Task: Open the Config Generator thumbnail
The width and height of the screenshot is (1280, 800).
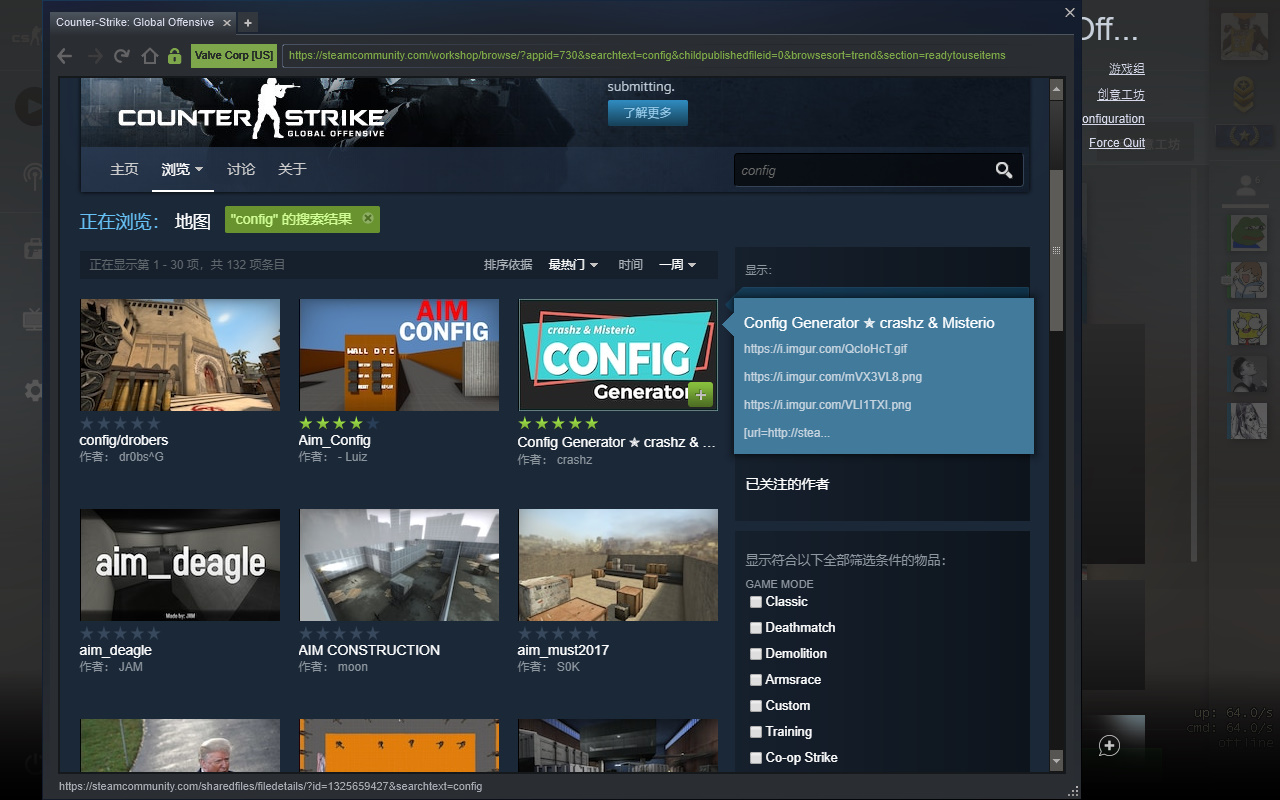Action: (618, 355)
